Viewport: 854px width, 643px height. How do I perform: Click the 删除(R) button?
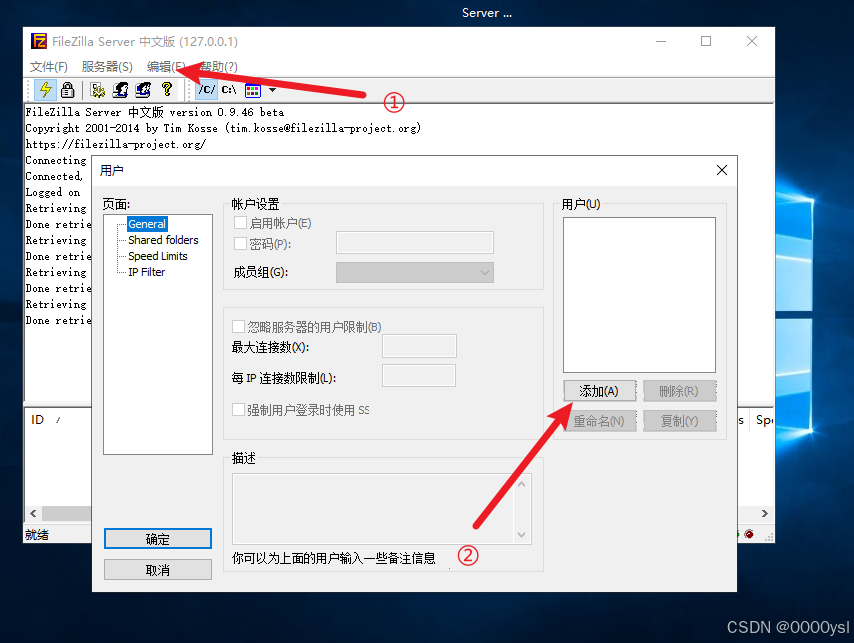coord(679,391)
